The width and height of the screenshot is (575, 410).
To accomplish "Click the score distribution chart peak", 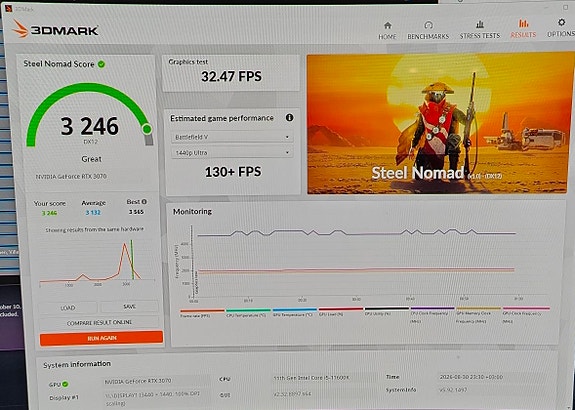I will (x=125, y=245).
